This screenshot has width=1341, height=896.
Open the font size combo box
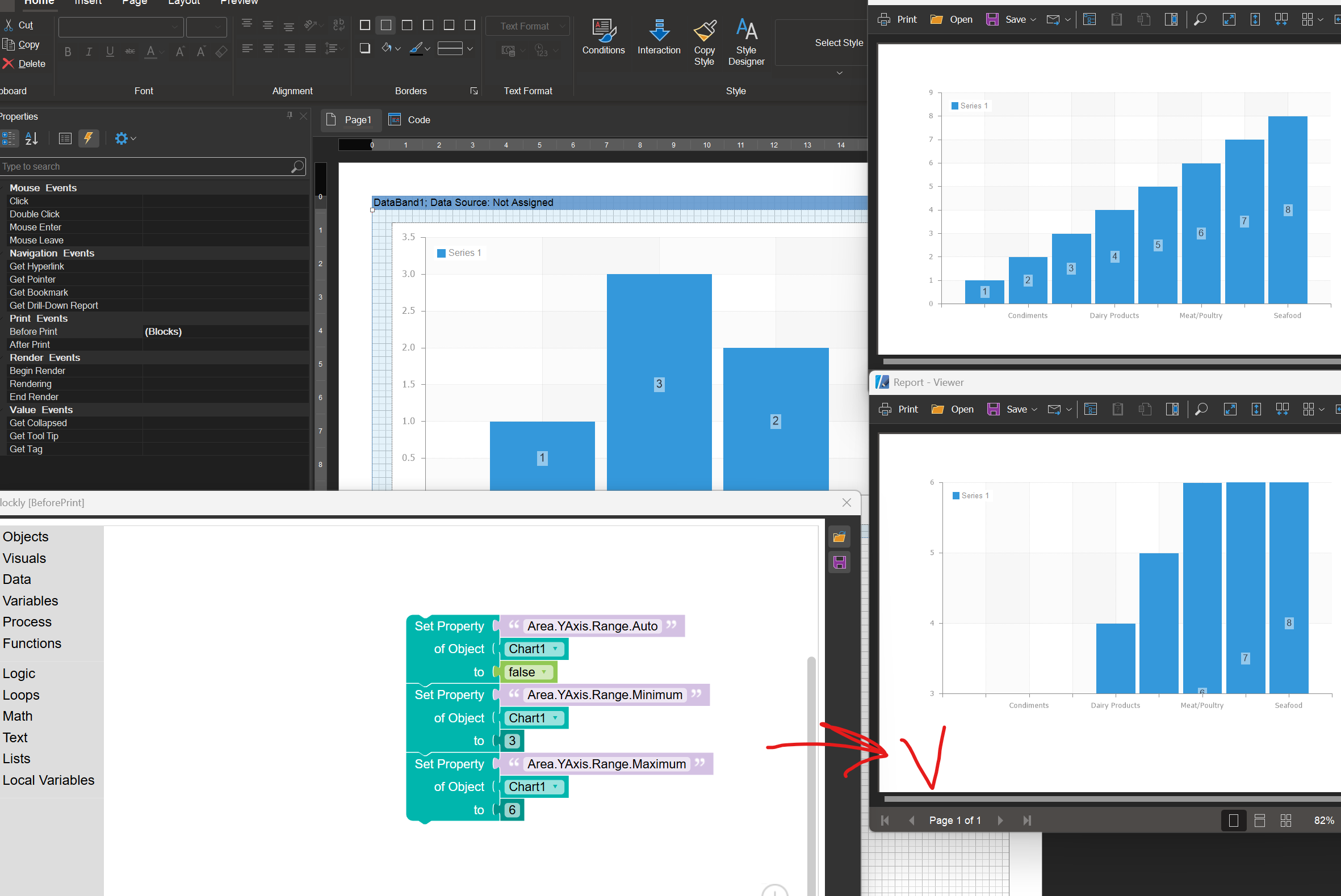206,27
